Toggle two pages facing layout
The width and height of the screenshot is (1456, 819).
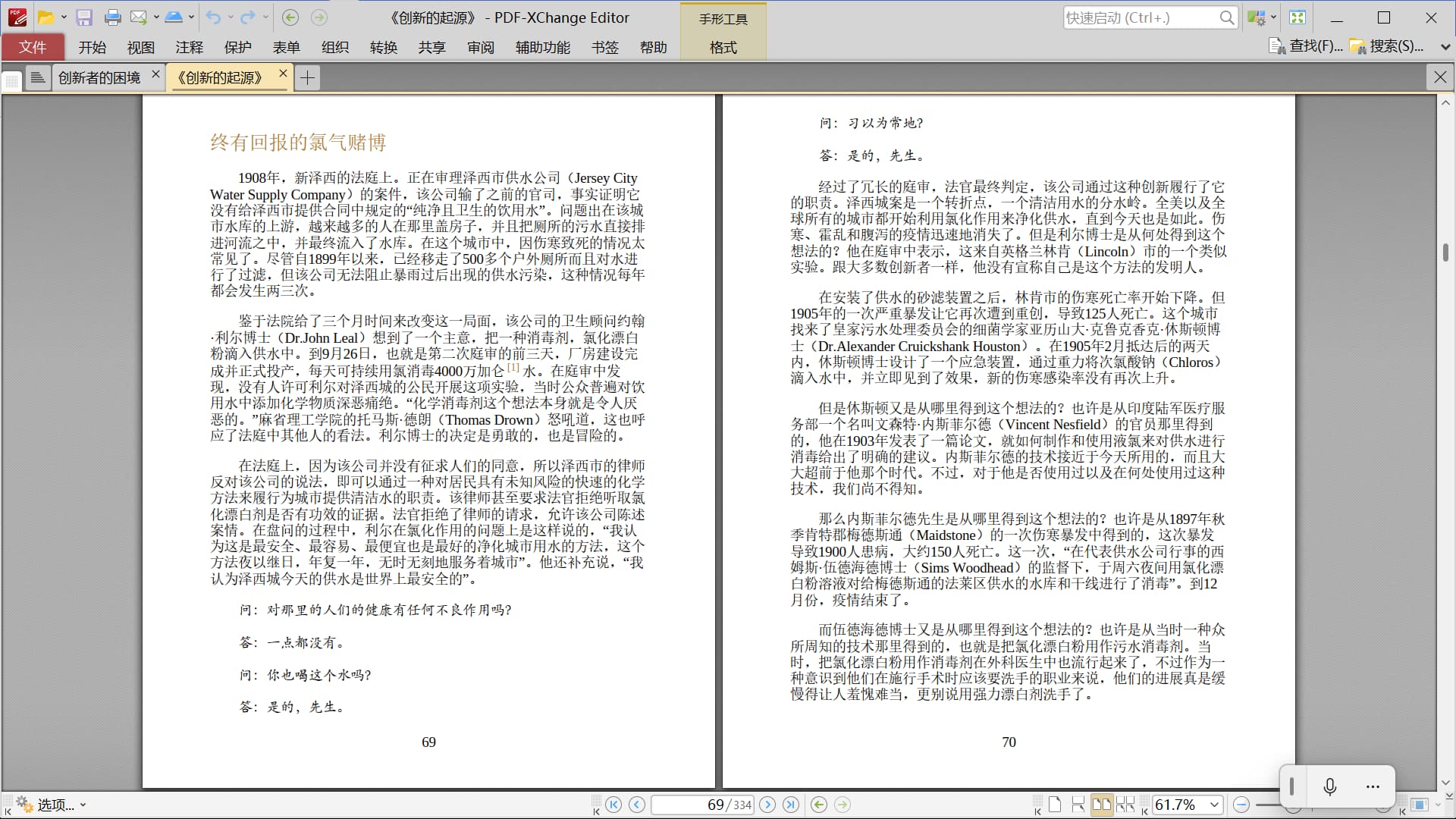coord(1101,805)
